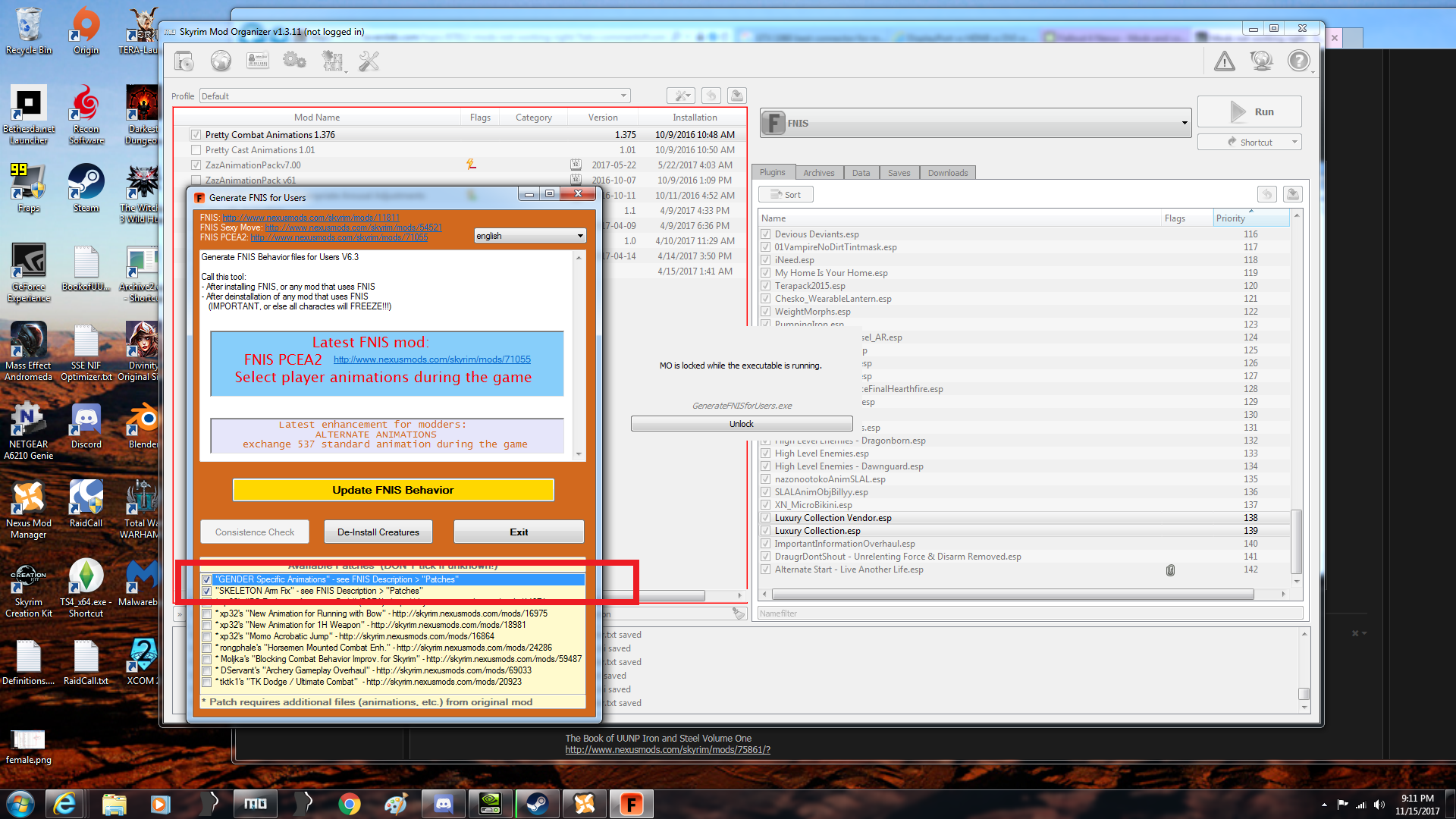Click restore backup icon above mod list
The width and height of the screenshot is (1456, 819).
(711, 96)
